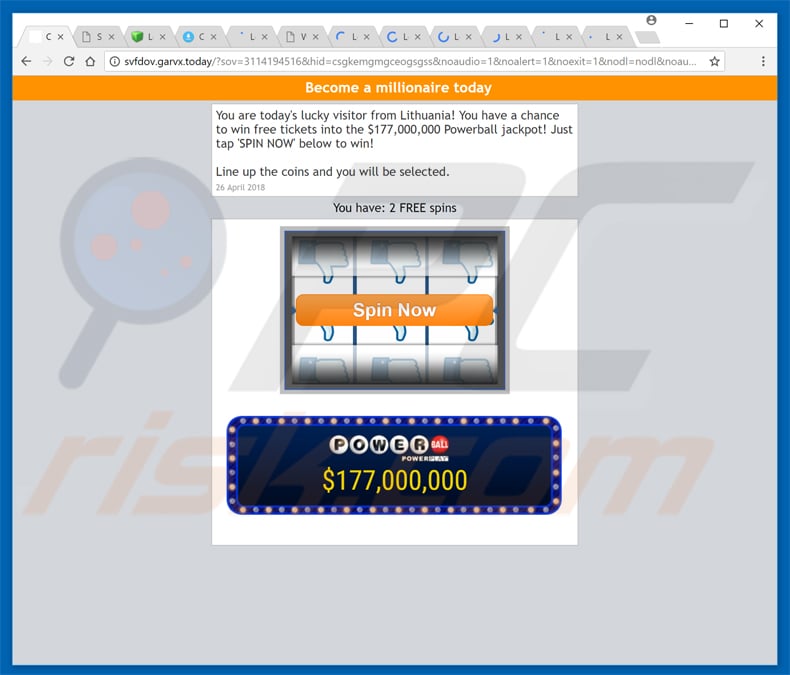Click the orange Spin Now button
790x675 pixels.
pos(394,310)
